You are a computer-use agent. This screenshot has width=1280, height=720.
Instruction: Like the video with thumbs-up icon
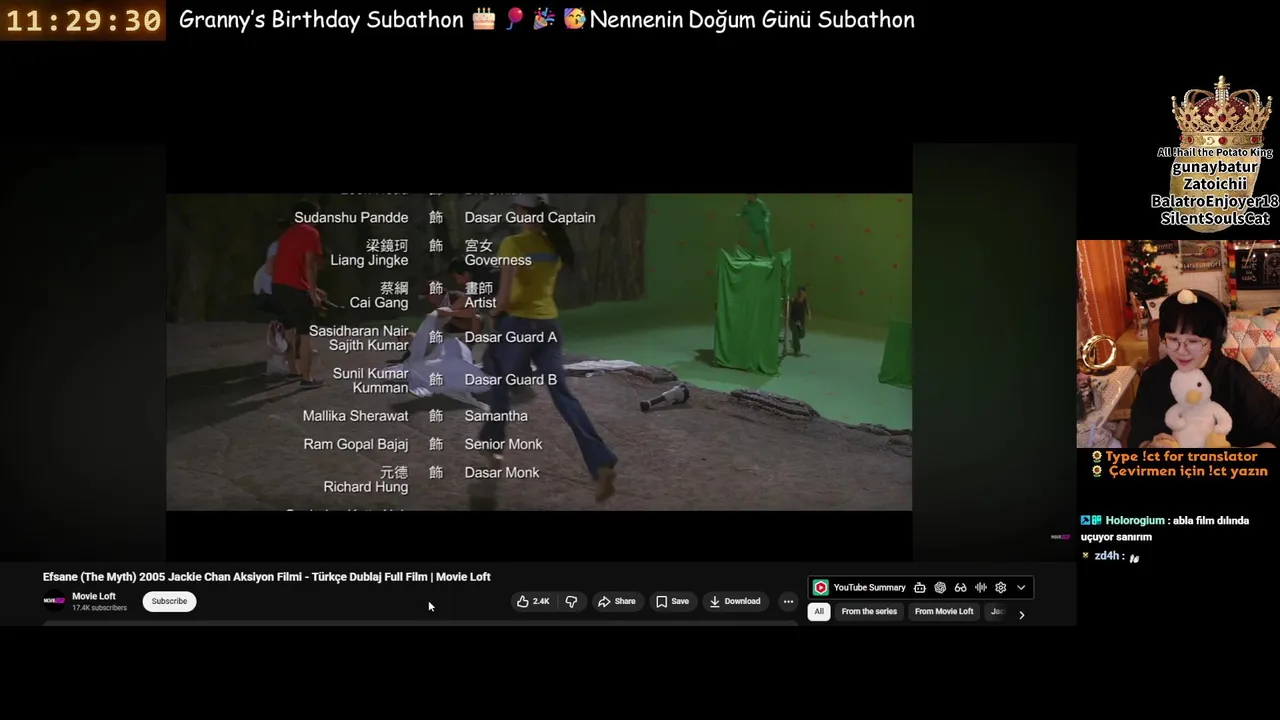[x=522, y=601]
